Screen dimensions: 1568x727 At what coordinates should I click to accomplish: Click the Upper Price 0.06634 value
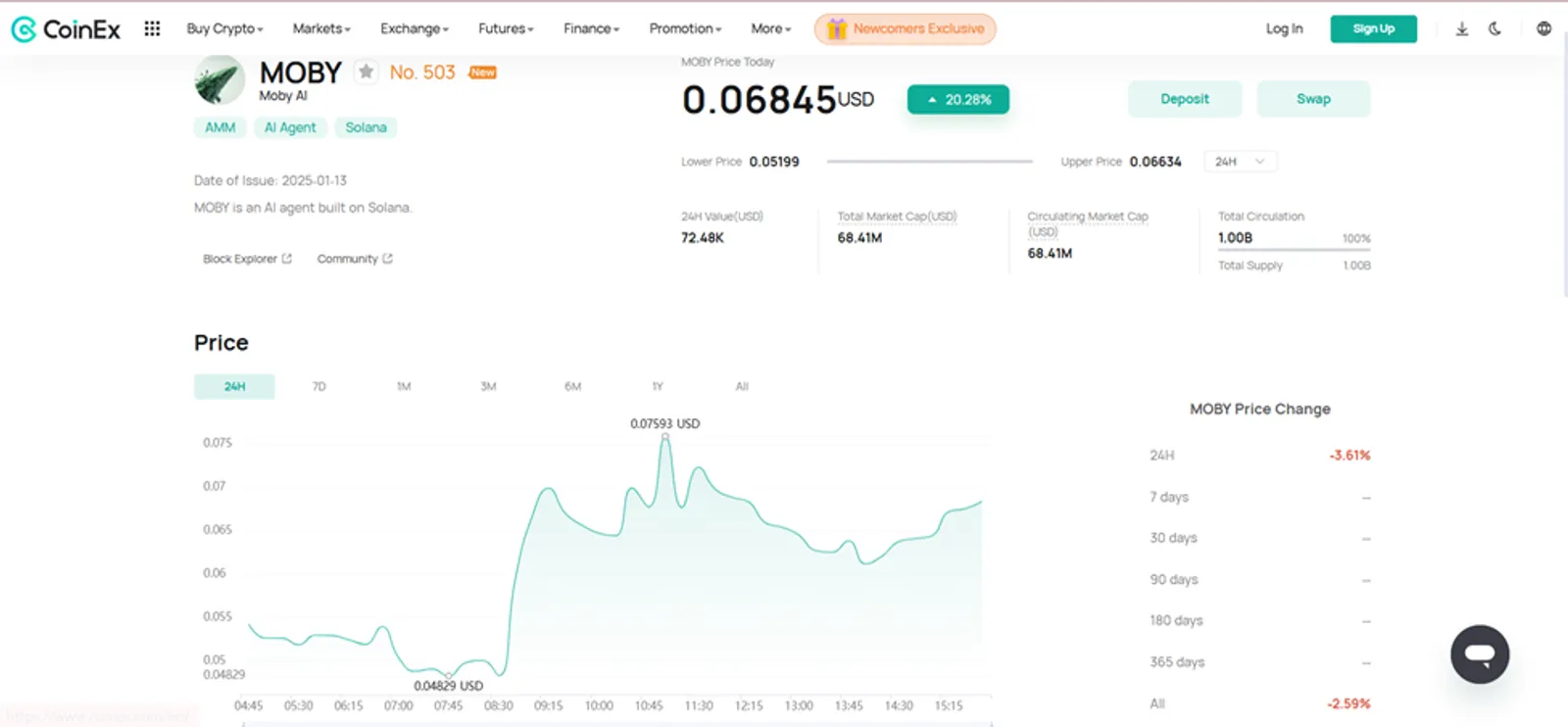click(1155, 162)
